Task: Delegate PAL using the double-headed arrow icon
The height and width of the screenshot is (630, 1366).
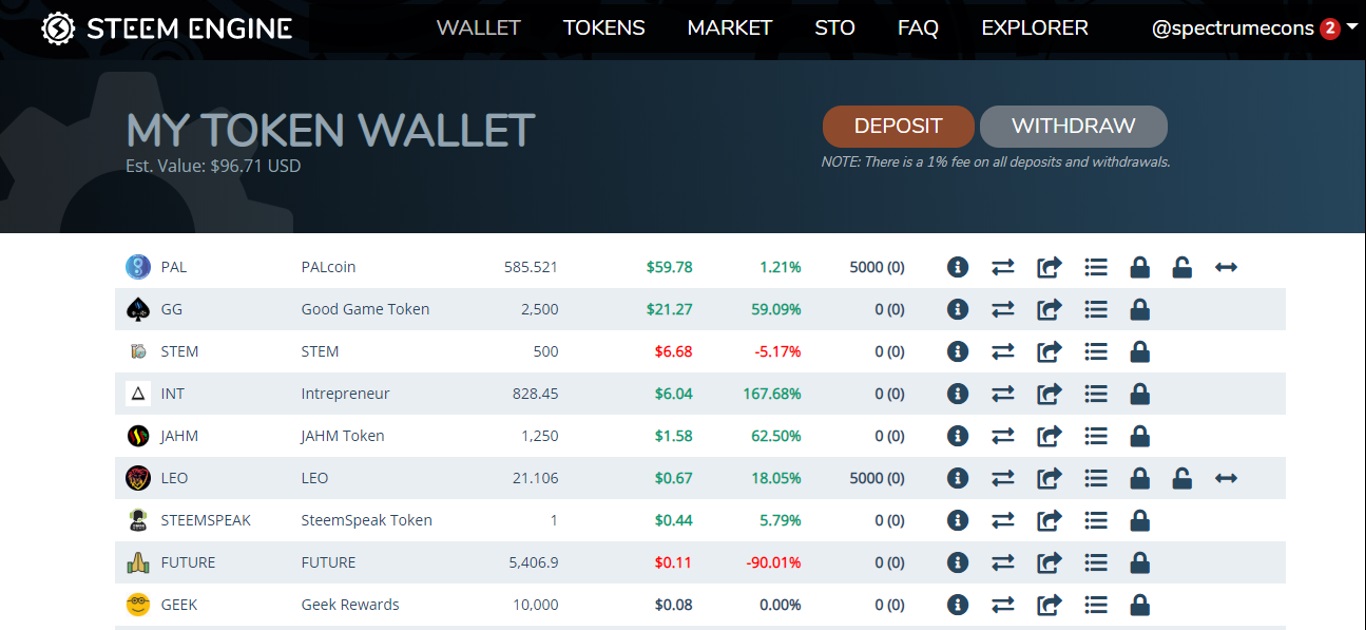Action: 1226,267
